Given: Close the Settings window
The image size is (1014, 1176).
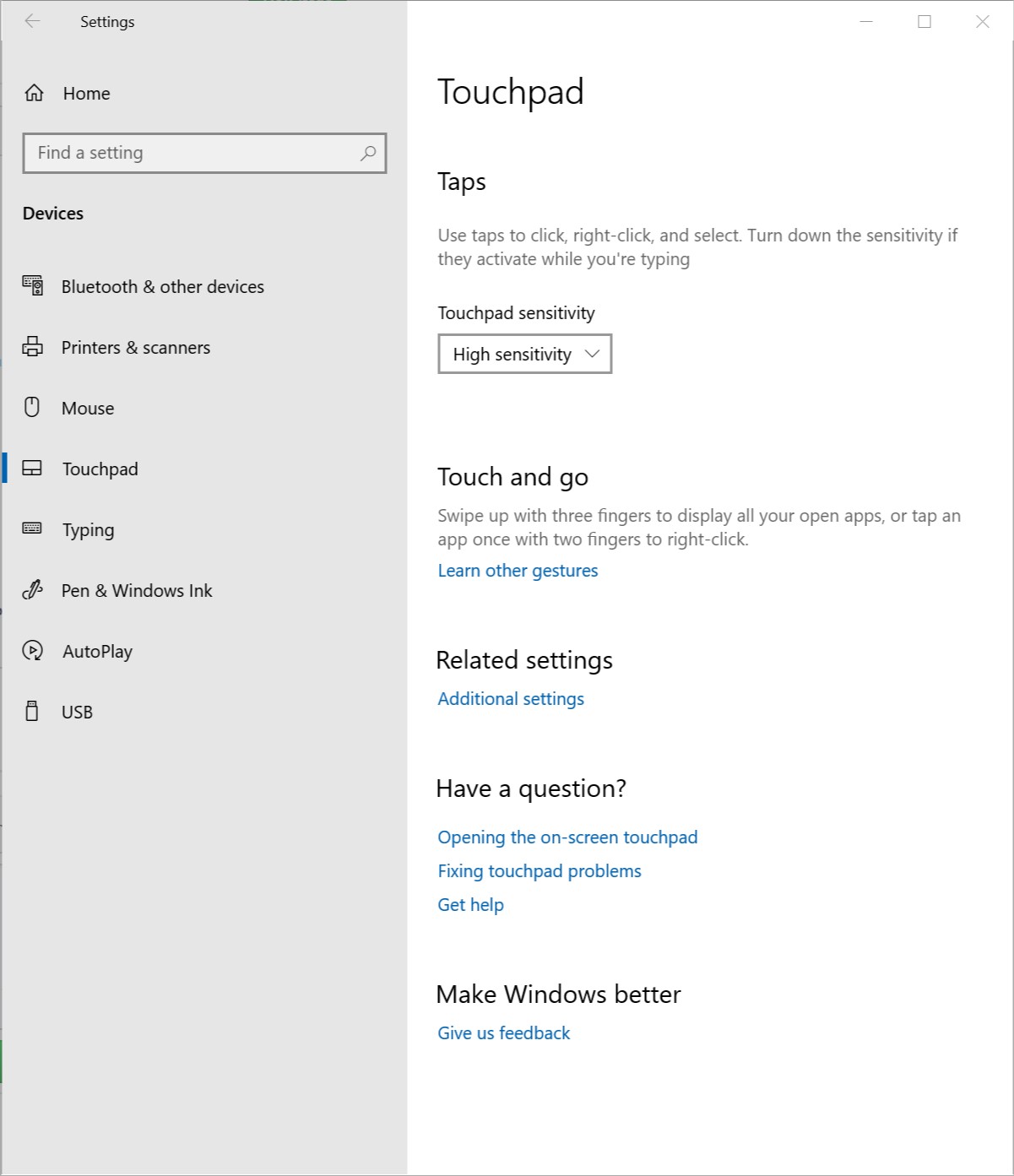Looking at the screenshot, I should pyautogui.click(x=983, y=22).
